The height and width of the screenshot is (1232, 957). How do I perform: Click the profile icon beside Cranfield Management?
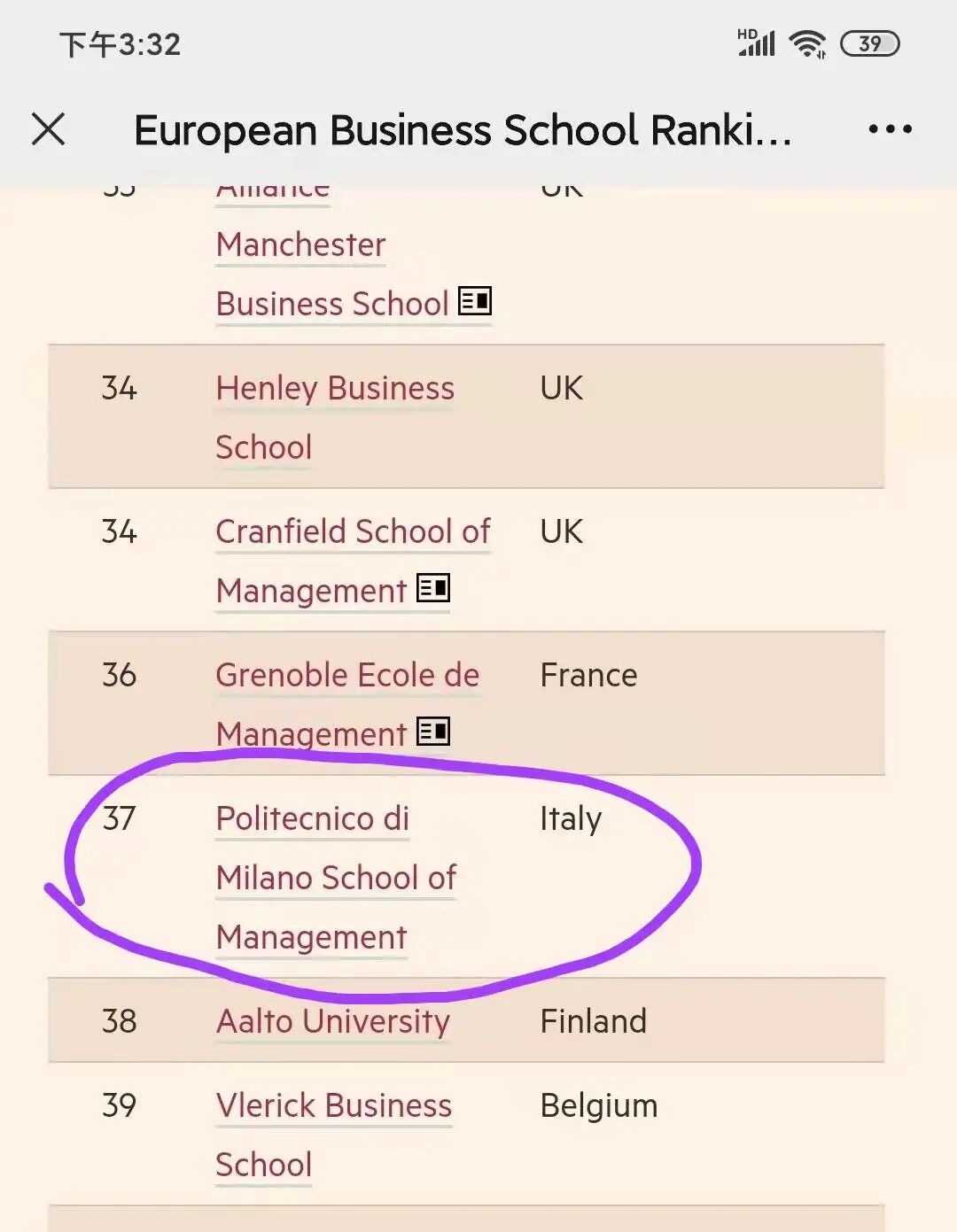click(433, 588)
